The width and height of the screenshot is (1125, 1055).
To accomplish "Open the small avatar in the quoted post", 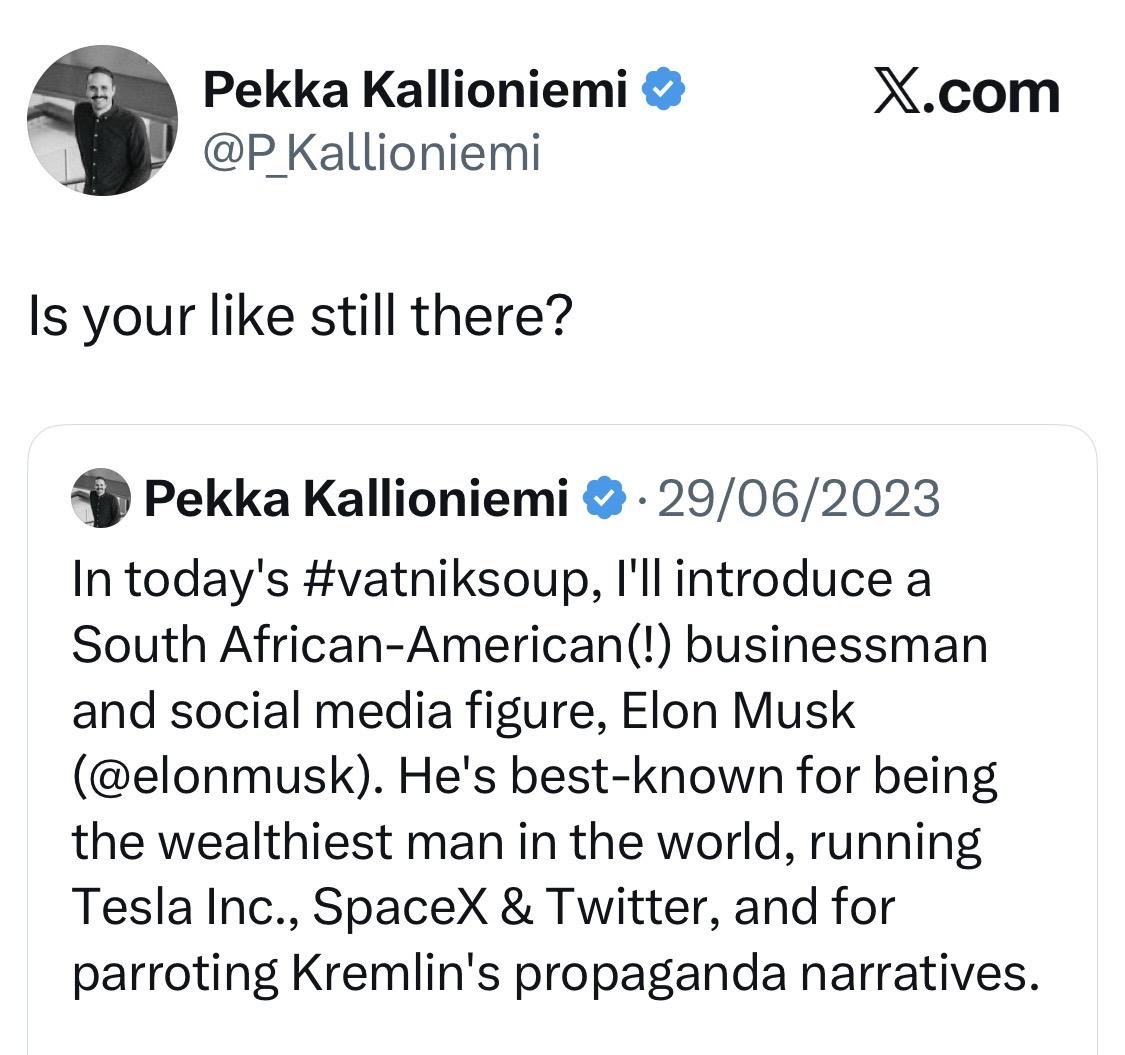I will point(100,498).
